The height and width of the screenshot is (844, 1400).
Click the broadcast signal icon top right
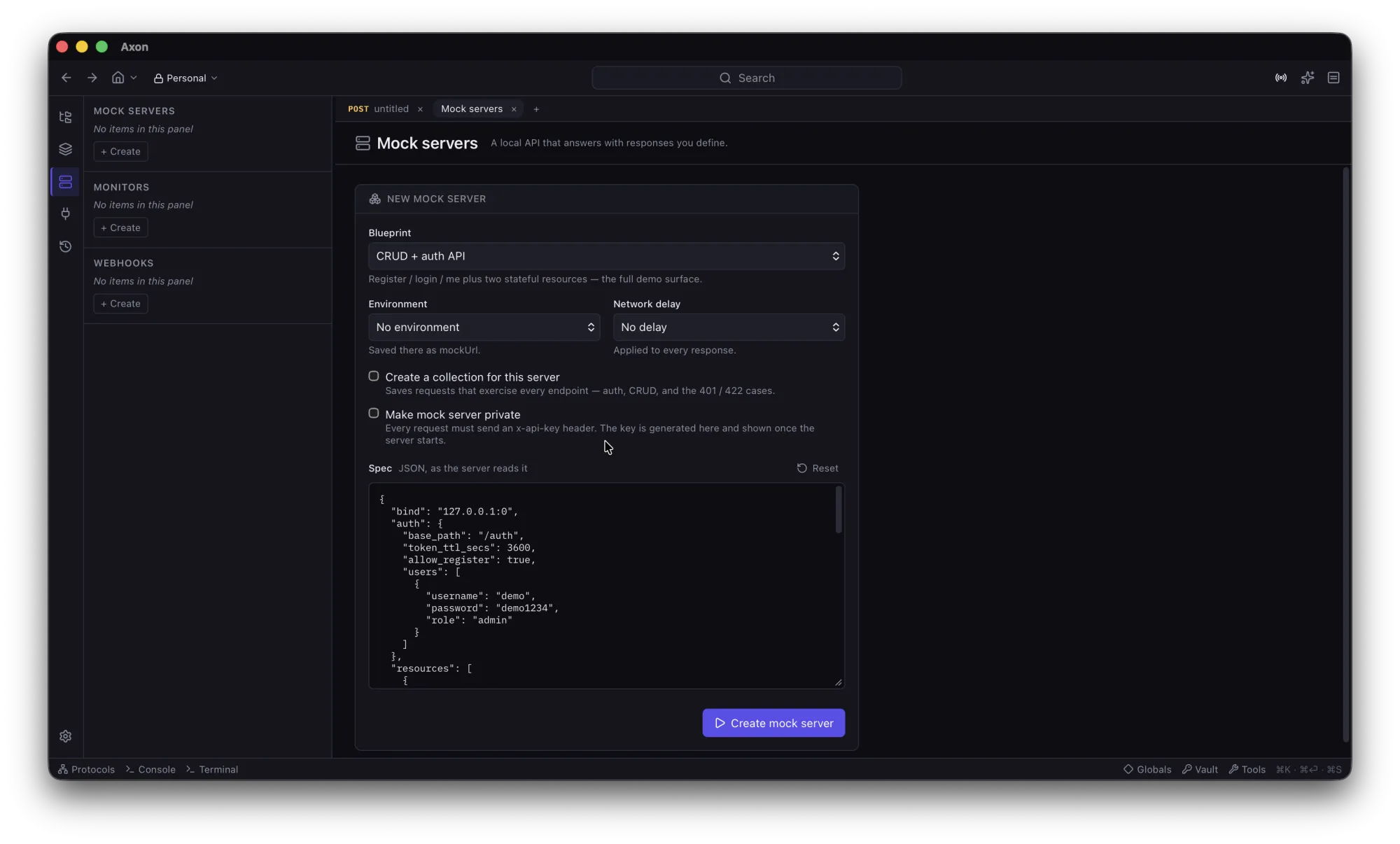point(1281,78)
